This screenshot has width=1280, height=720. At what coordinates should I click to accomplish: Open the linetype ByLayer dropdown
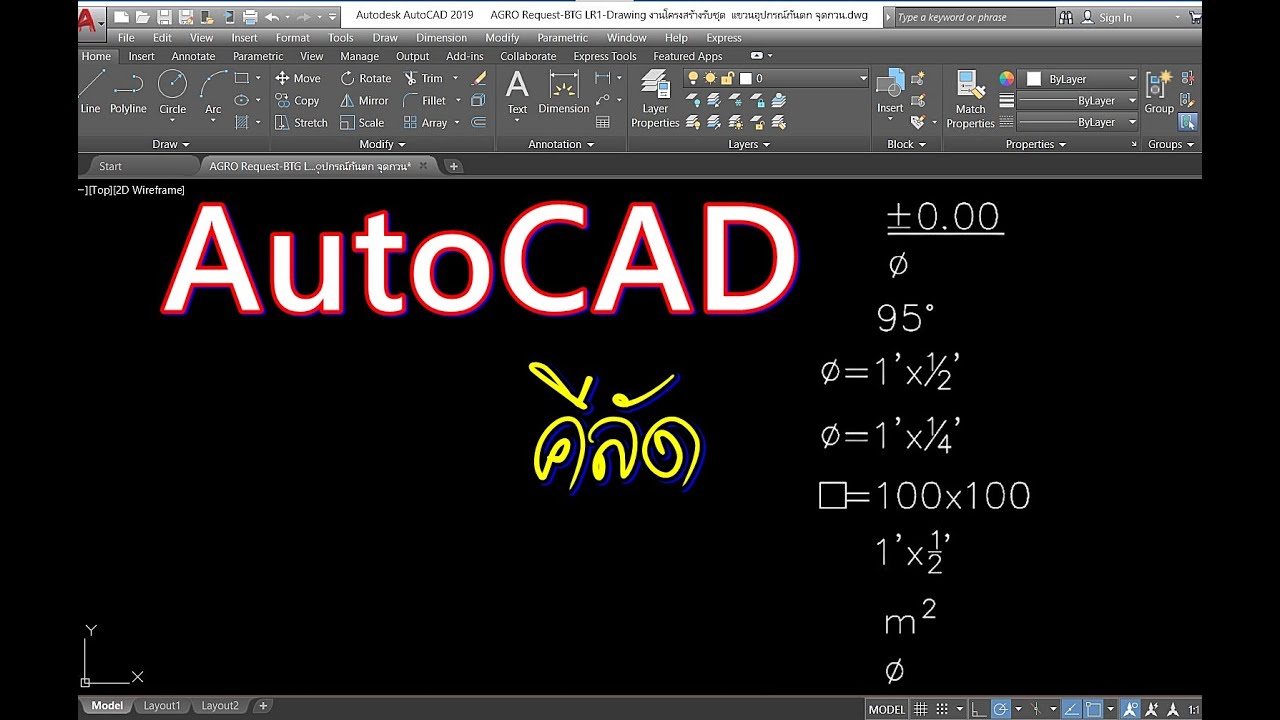click(1078, 122)
